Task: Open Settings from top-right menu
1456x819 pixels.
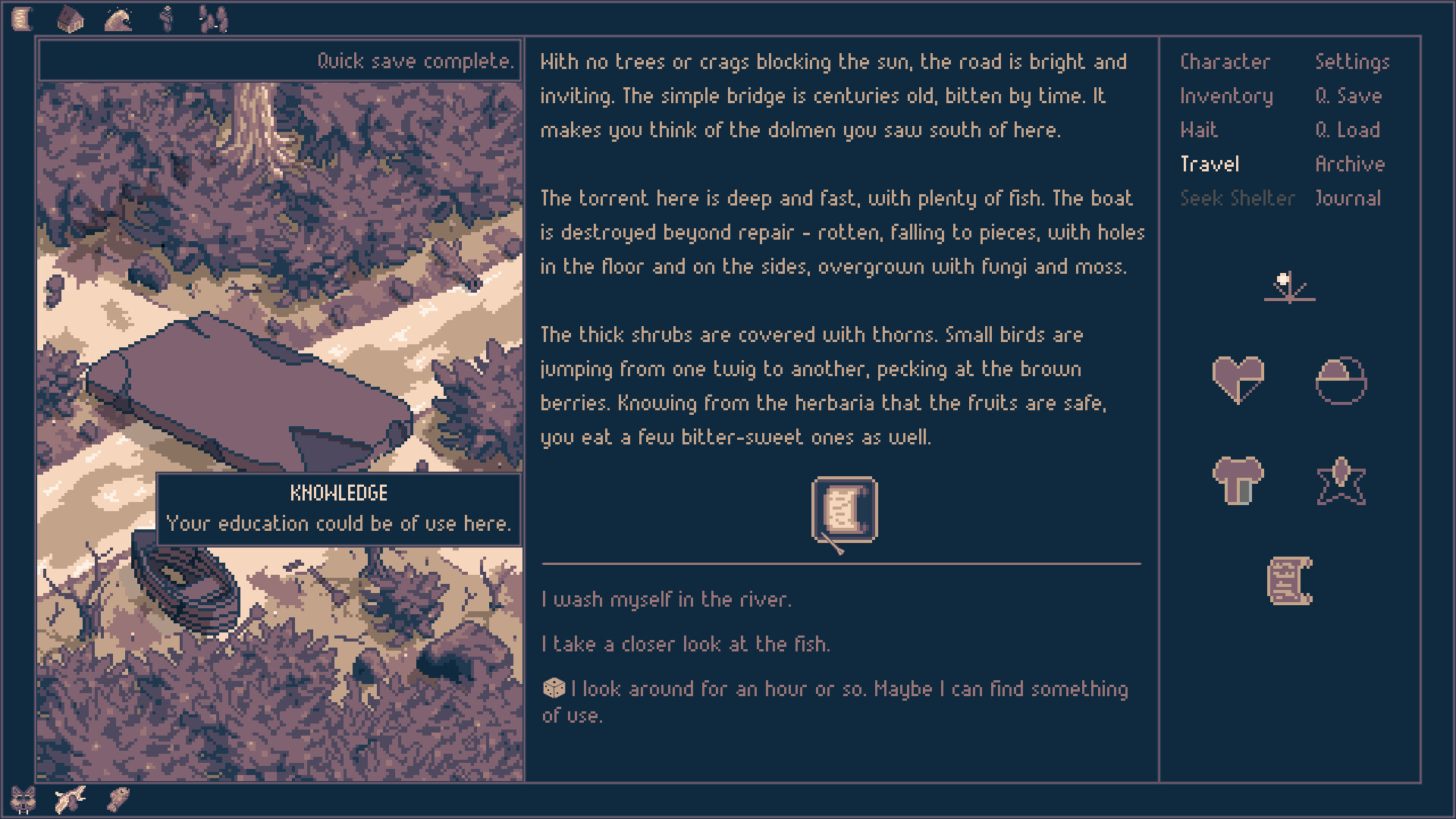Action: [x=1350, y=61]
